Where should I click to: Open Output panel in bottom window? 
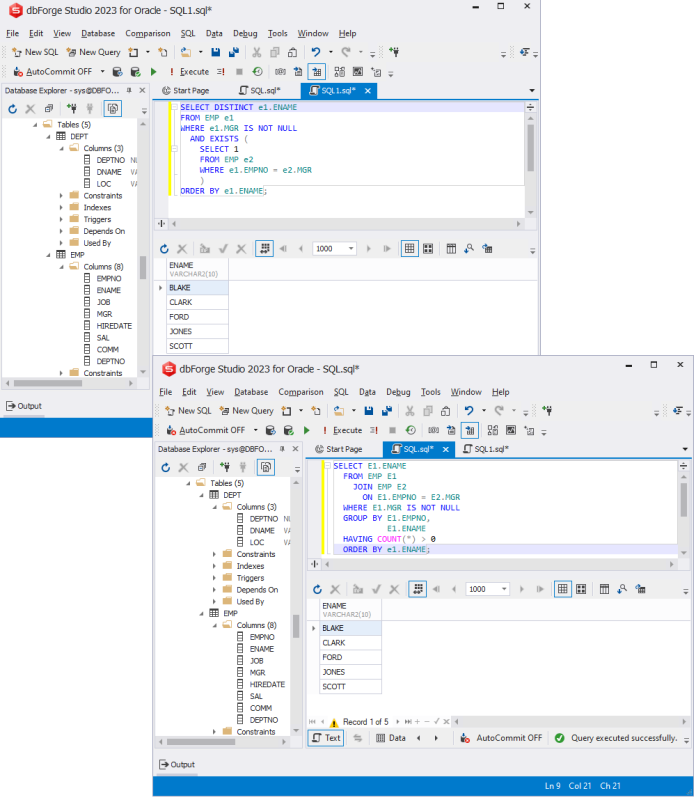[177, 764]
